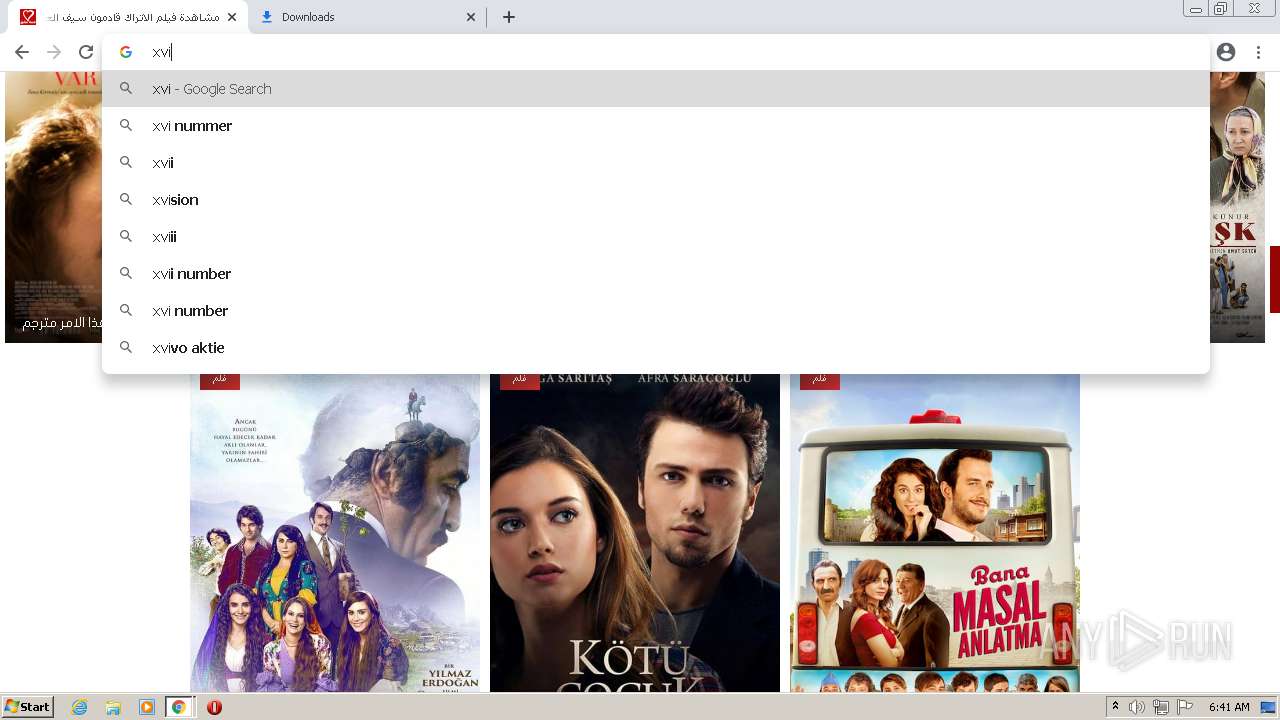Click the clock showing 6:41 AM
This screenshot has width=1280, height=720.
1229,707
